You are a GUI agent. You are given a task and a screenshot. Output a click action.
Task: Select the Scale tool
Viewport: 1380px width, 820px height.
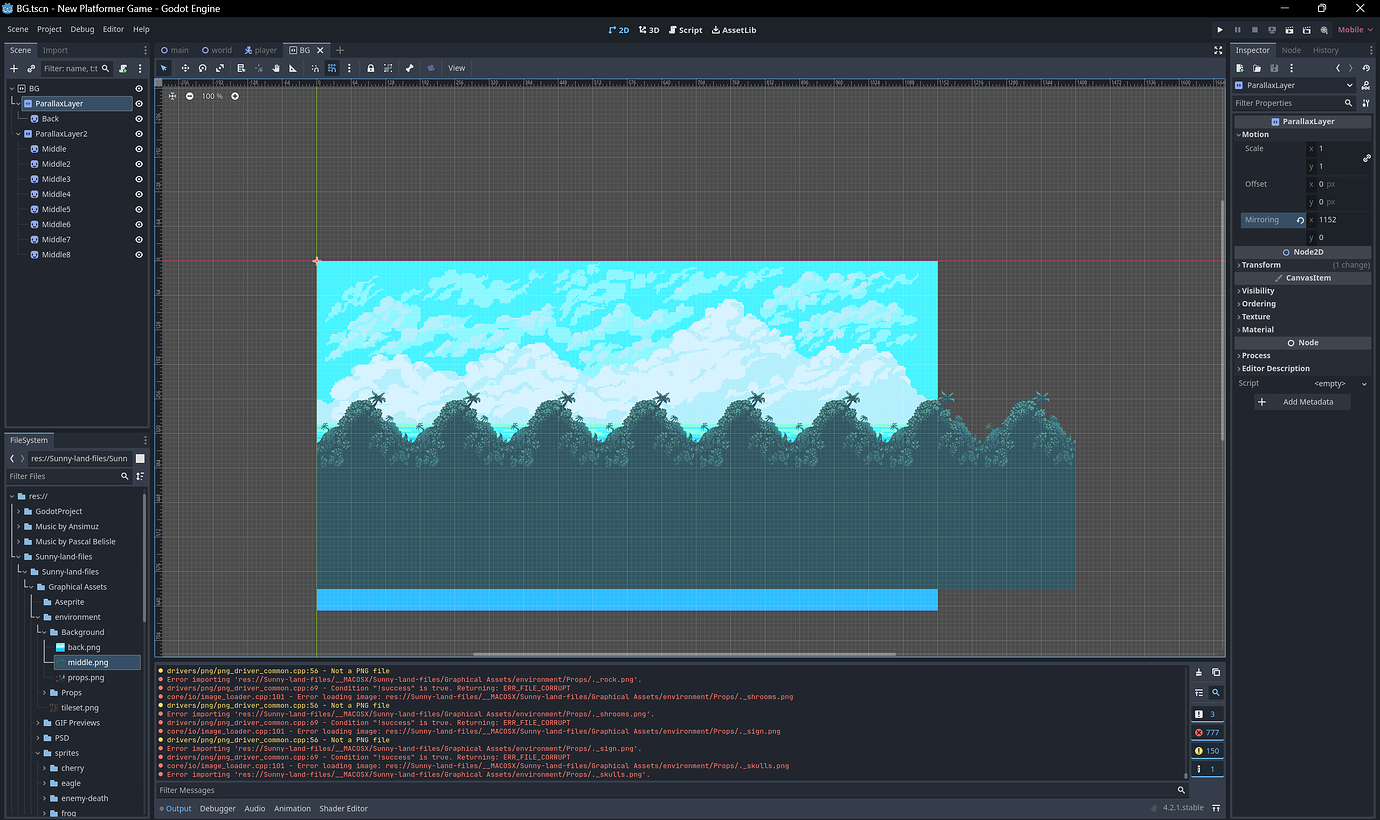tap(220, 68)
